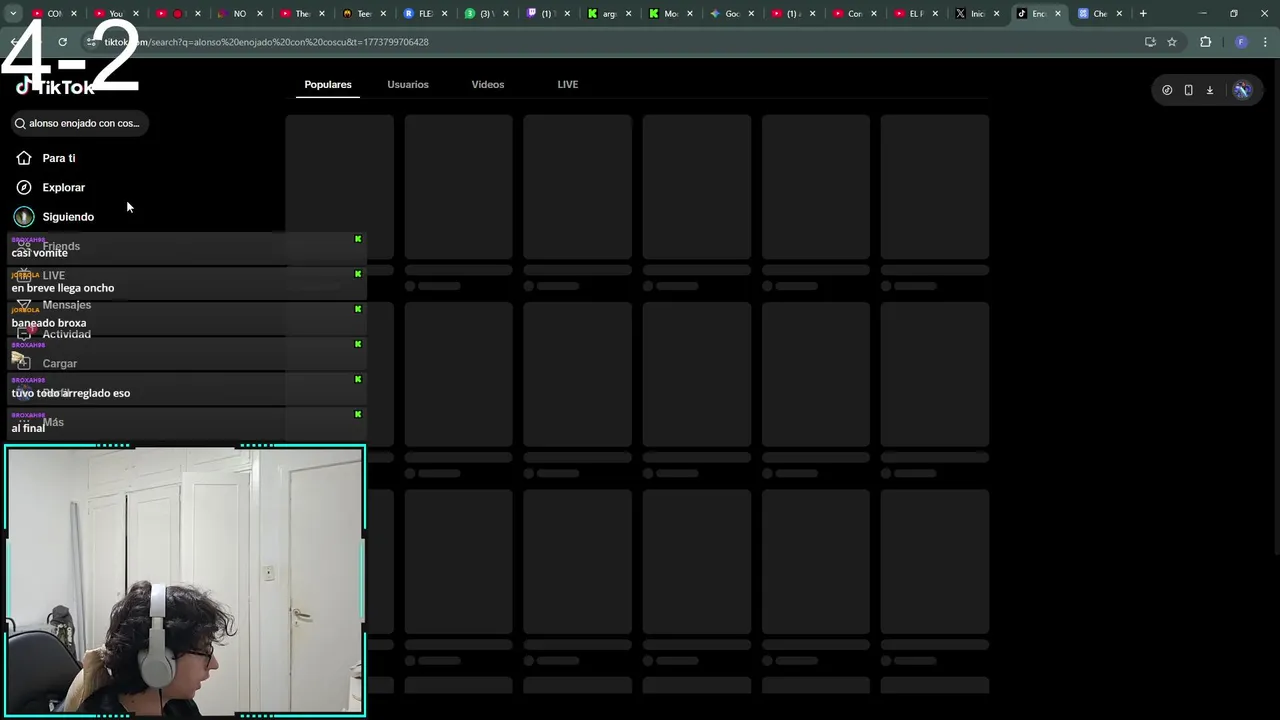Click the mobile app phone icon
This screenshot has width=1280, height=720.
click(x=1188, y=90)
